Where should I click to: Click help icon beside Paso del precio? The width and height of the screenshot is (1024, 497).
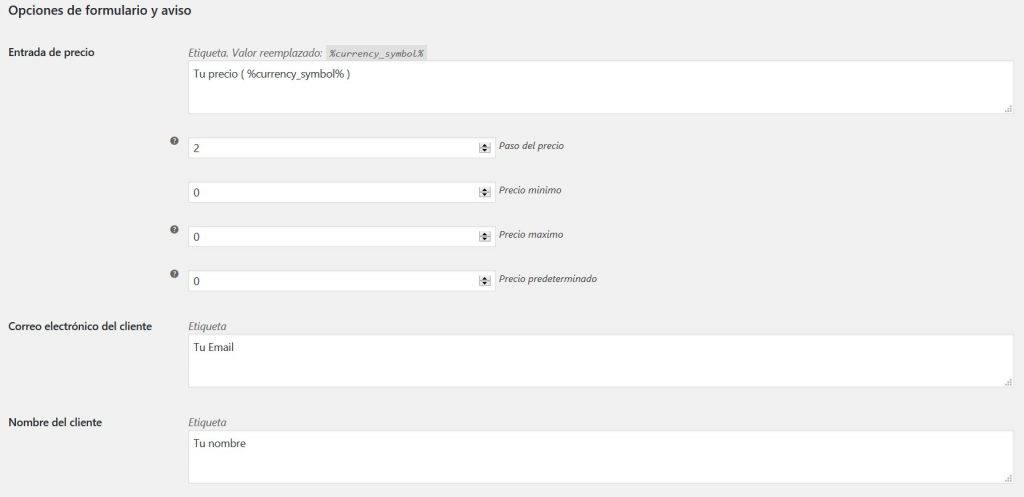tap(174, 142)
